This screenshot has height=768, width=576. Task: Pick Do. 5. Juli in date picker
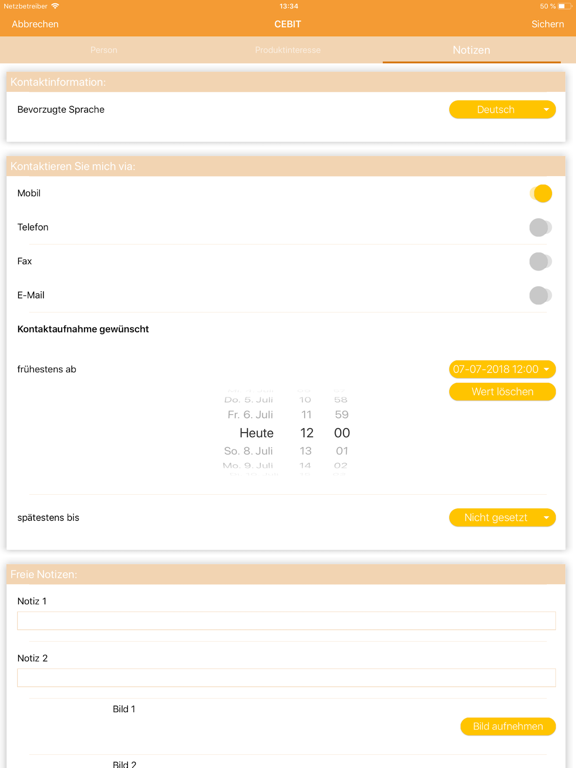click(x=249, y=400)
